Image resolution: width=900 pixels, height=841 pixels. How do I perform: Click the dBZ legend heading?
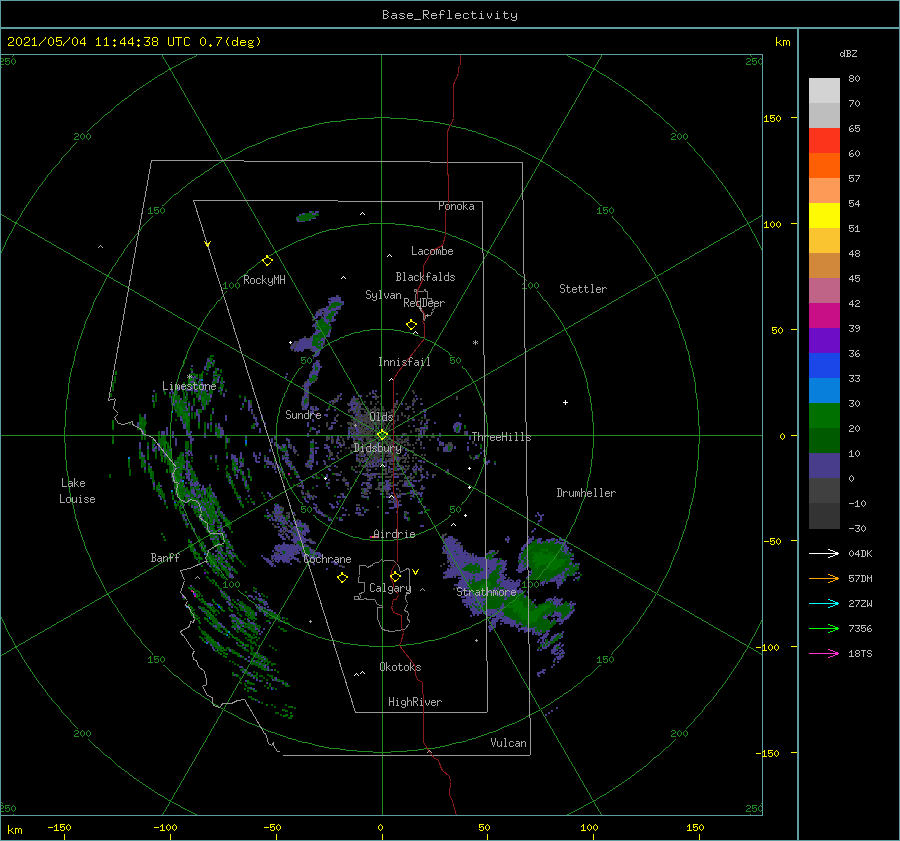pyautogui.click(x=848, y=54)
